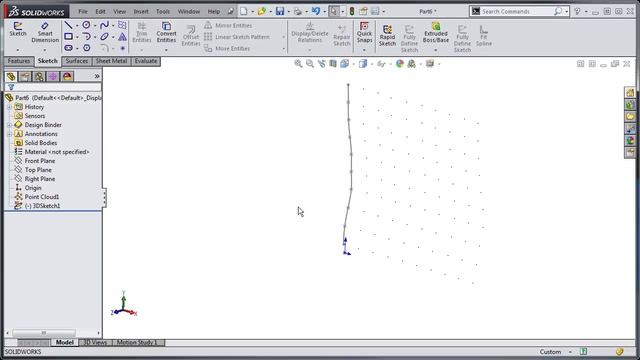Open Design Library task pane tab
Screen dimensions: 640x360
[x=630, y=105]
